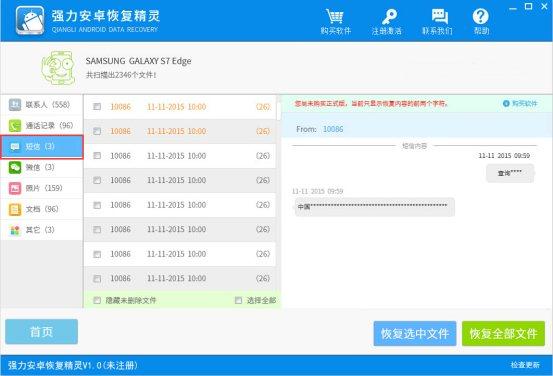Select 照片 (159) category
Screen dimensions: 553x376
[x=42, y=188]
